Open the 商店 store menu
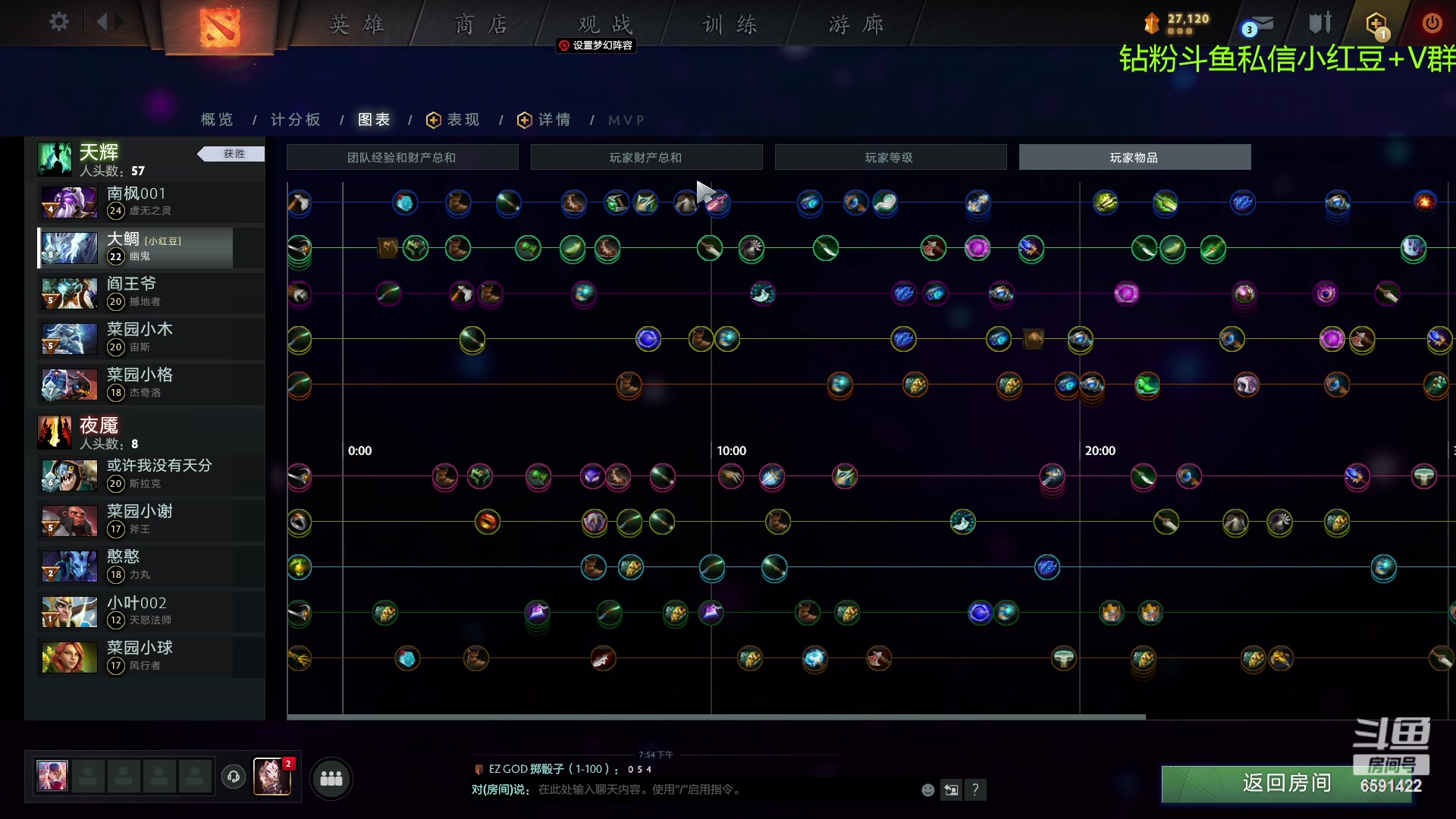1456x819 pixels. click(481, 25)
